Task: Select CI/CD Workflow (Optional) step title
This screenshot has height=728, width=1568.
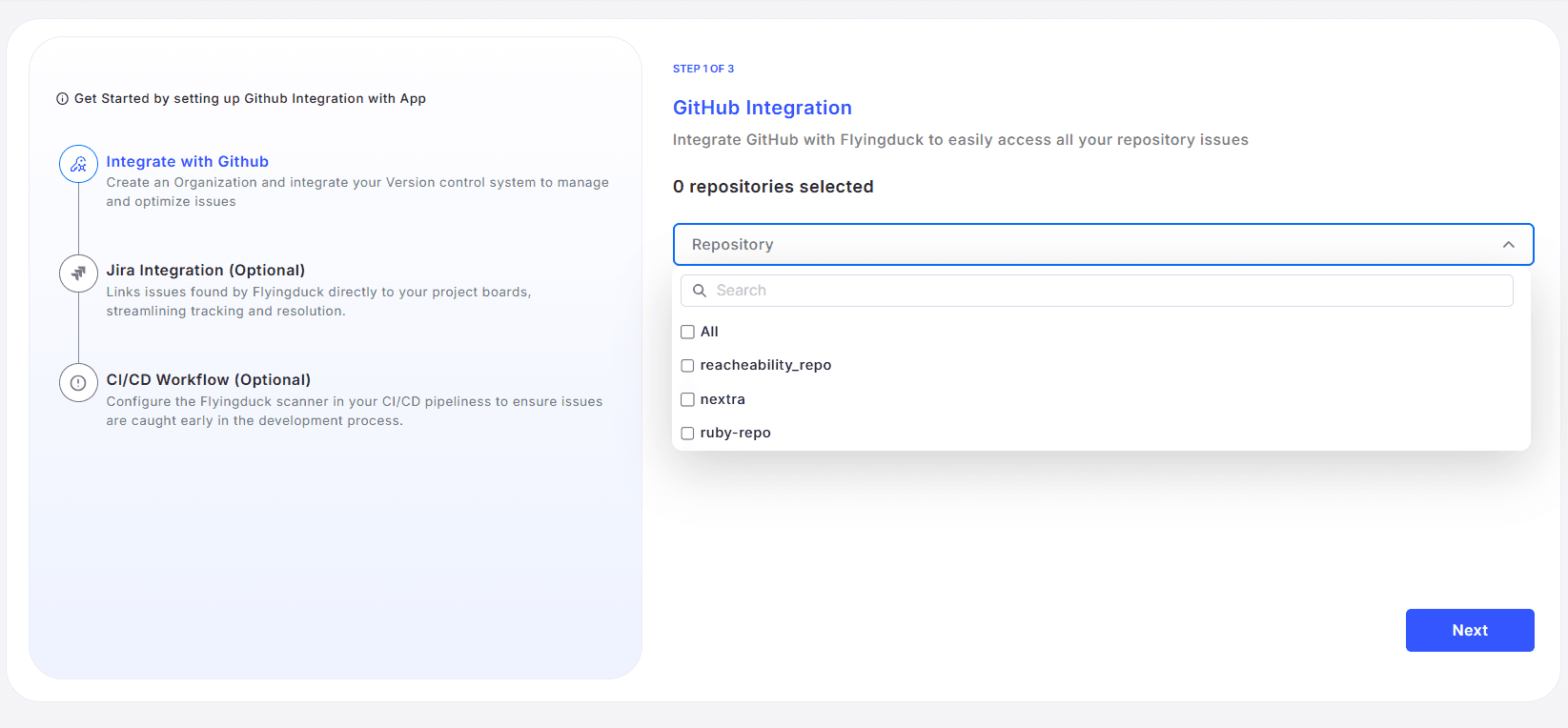Action: click(x=209, y=380)
